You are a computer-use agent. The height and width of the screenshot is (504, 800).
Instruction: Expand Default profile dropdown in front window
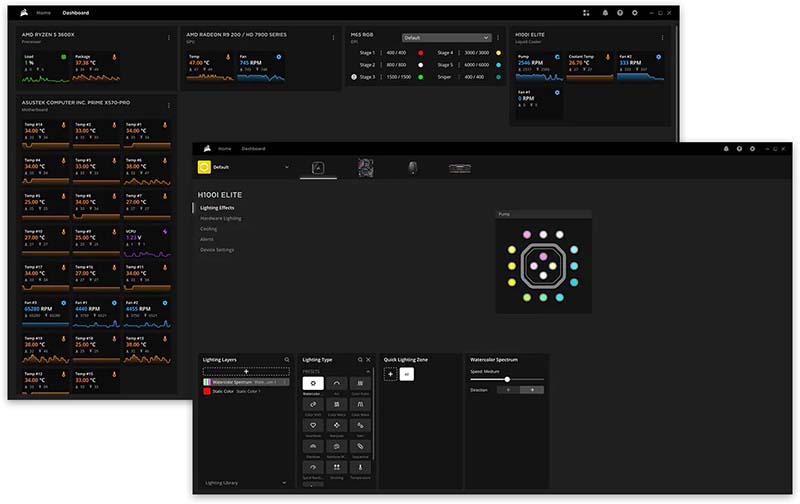click(287, 167)
